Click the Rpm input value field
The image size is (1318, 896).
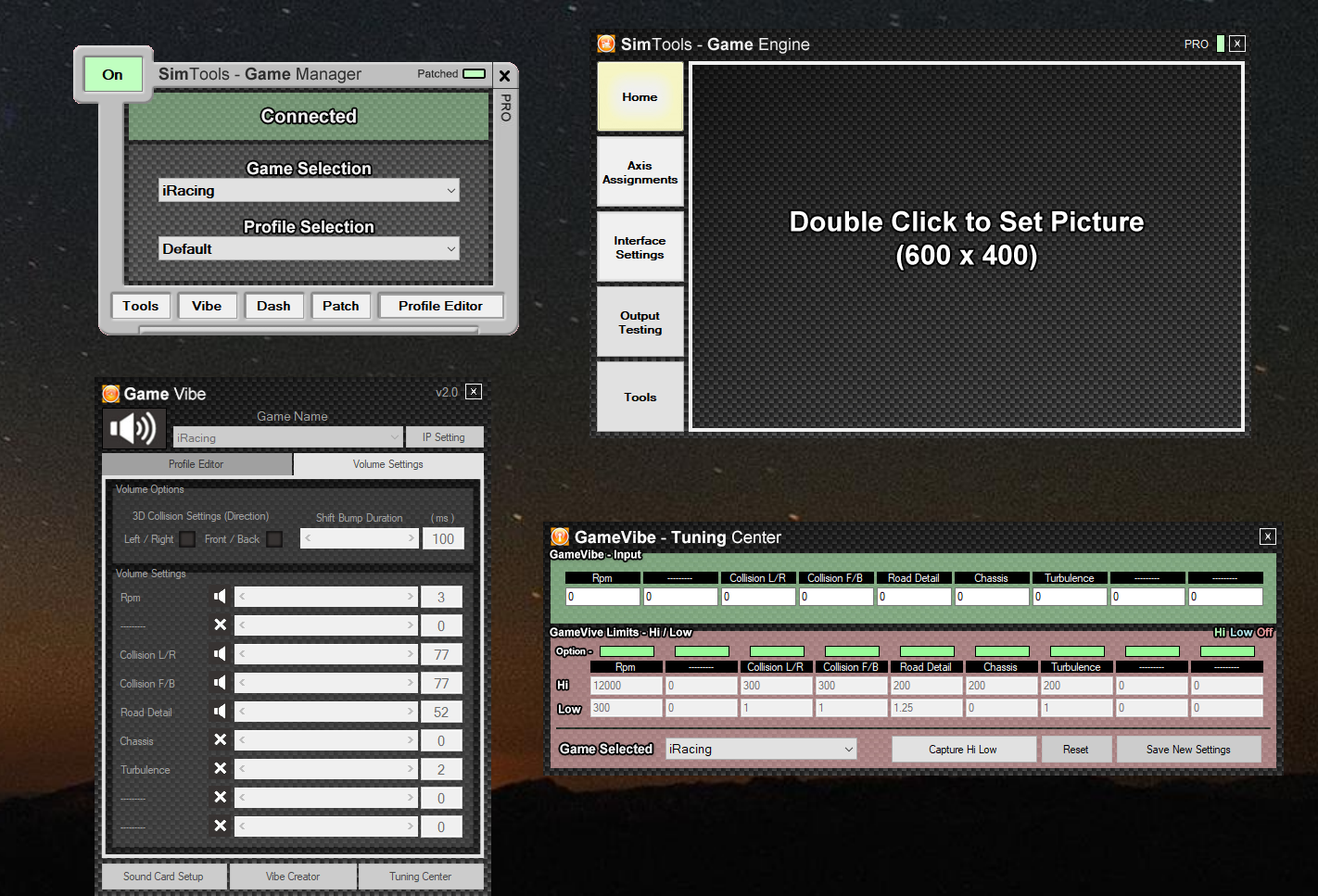pos(602,597)
